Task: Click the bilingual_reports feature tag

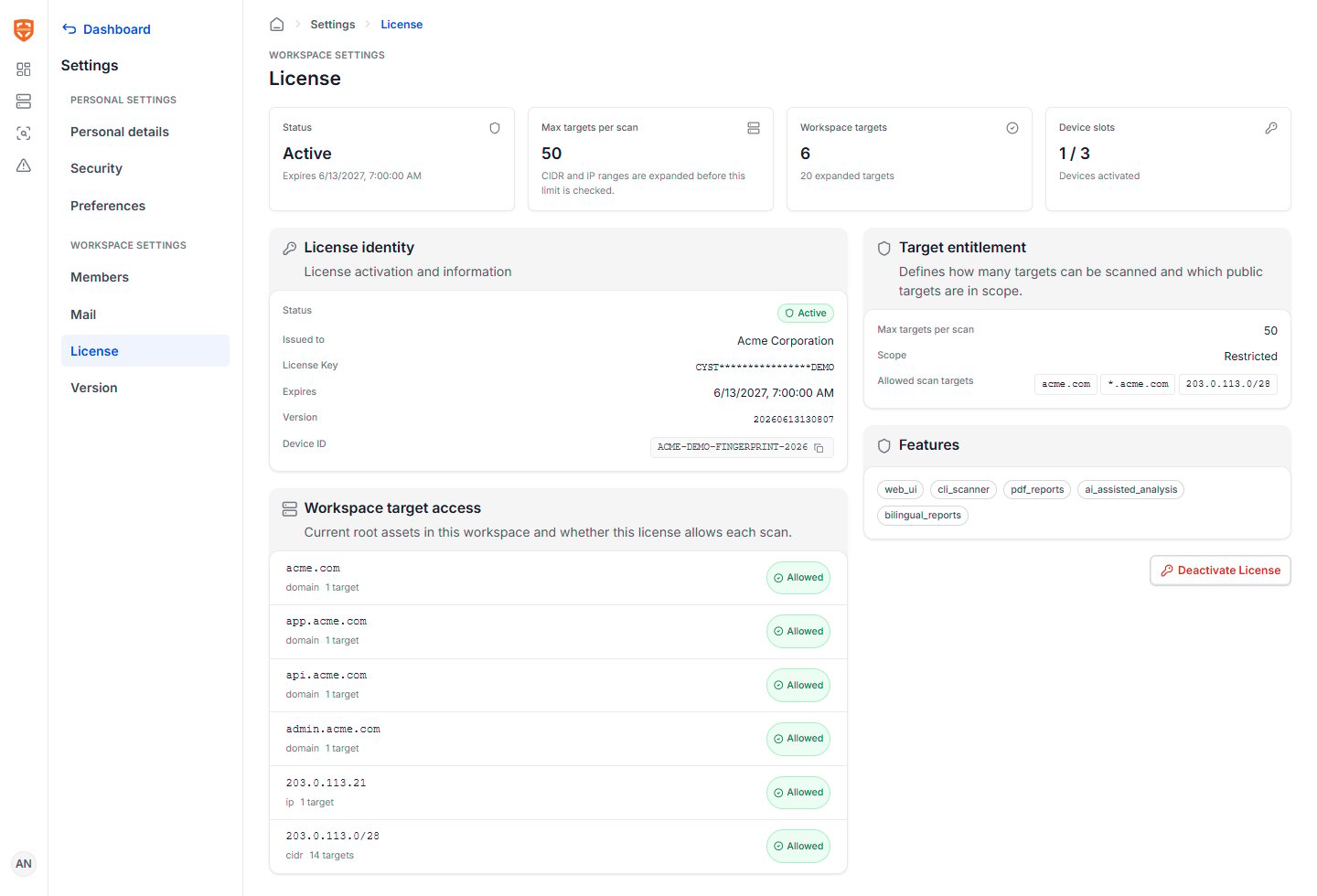Action: 923,516
